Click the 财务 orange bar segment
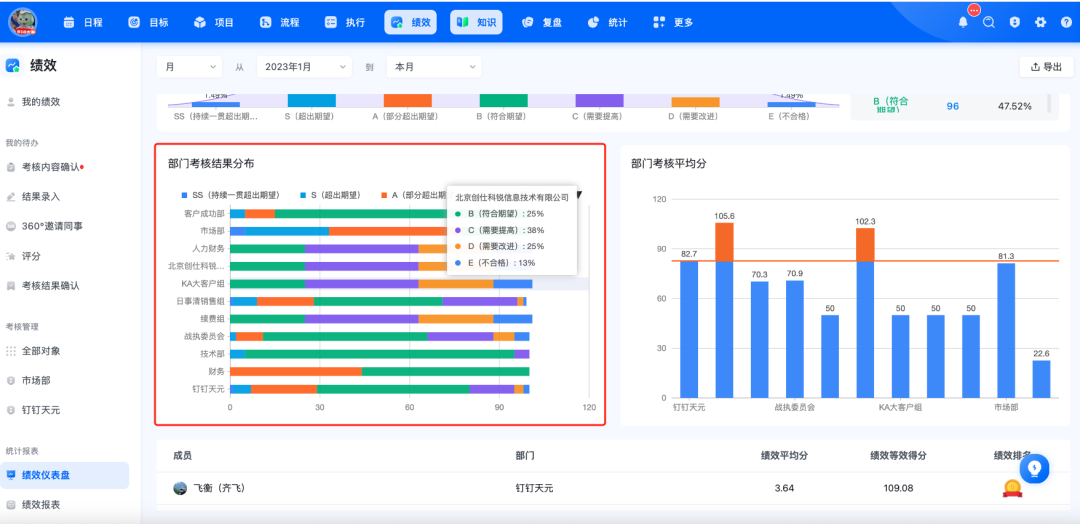The image size is (1080, 524). tap(295, 372)
